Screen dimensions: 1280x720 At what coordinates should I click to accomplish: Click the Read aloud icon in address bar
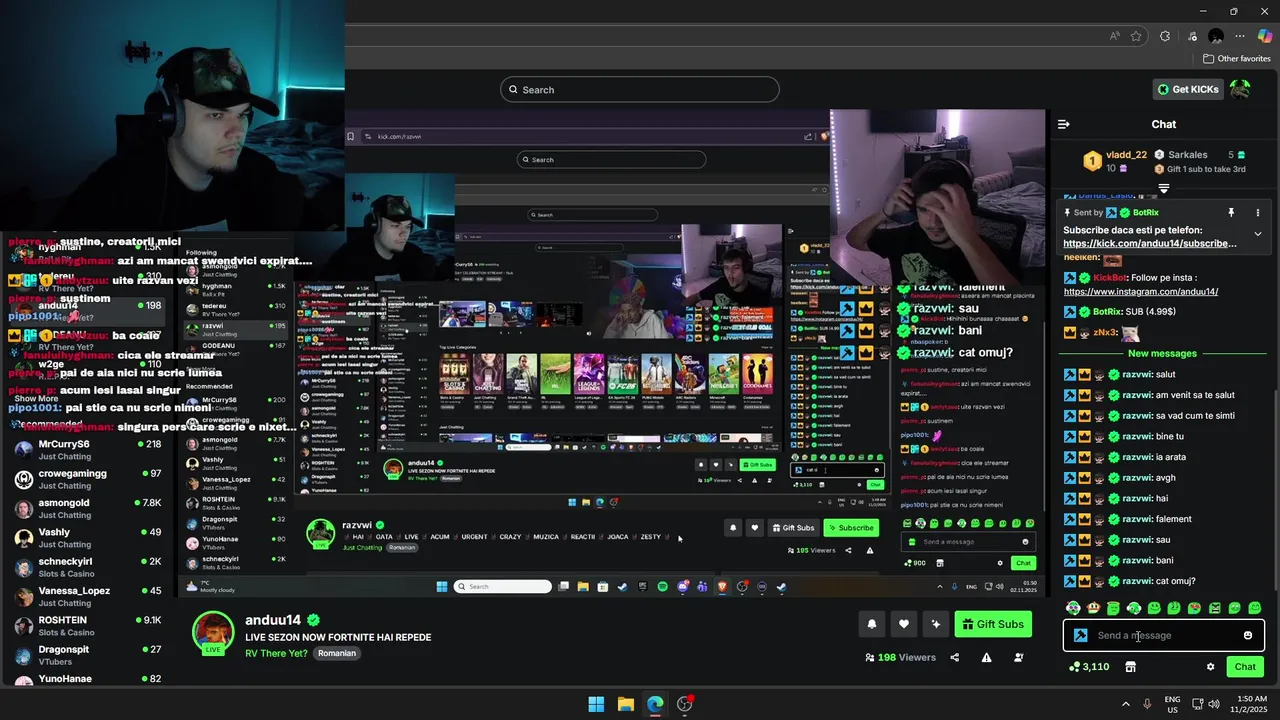[x=1115, y=36]
